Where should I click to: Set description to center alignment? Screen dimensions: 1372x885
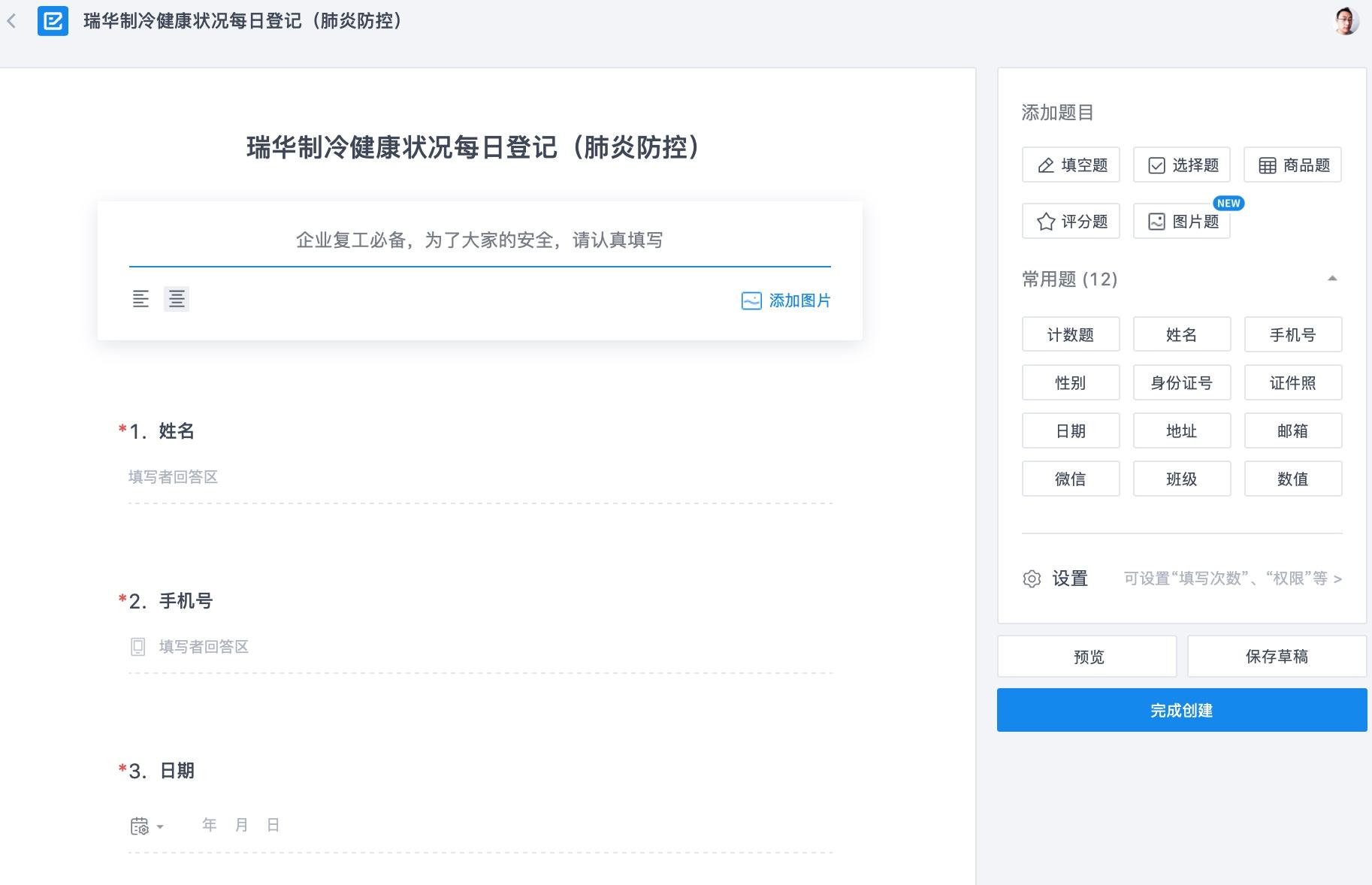pyautogui.click(x=177, y=299)
